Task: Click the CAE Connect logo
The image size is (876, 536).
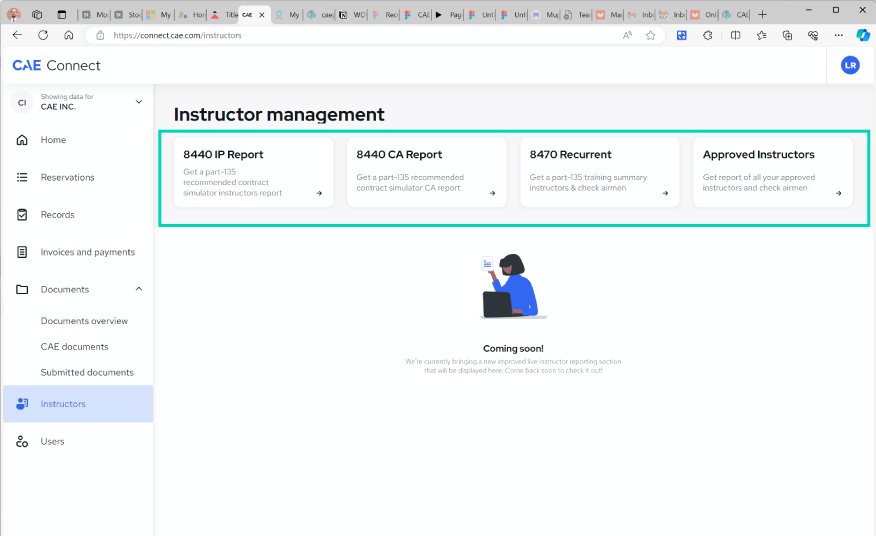Action: 56,65
